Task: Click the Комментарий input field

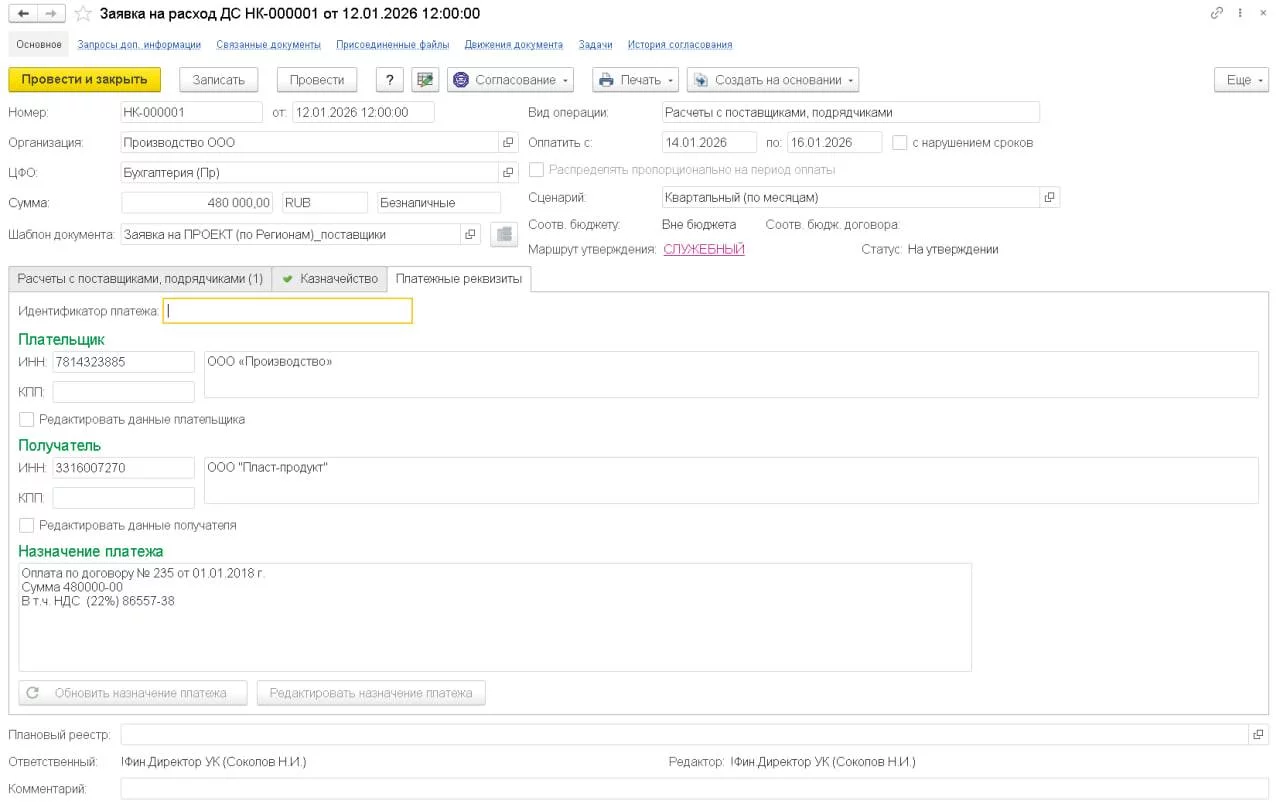Action: tap(694, 789)
